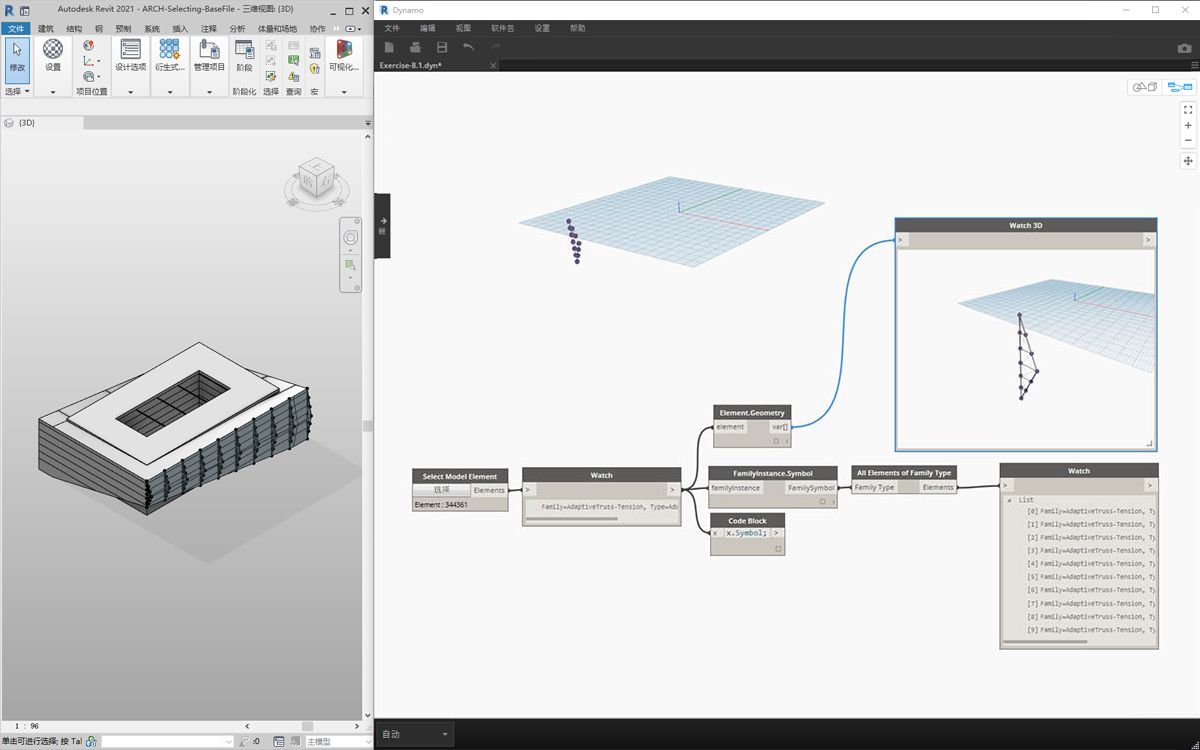Open Dynamo 编辑 menu
This screenshot has width=1200, height=750.
[428, 28]
